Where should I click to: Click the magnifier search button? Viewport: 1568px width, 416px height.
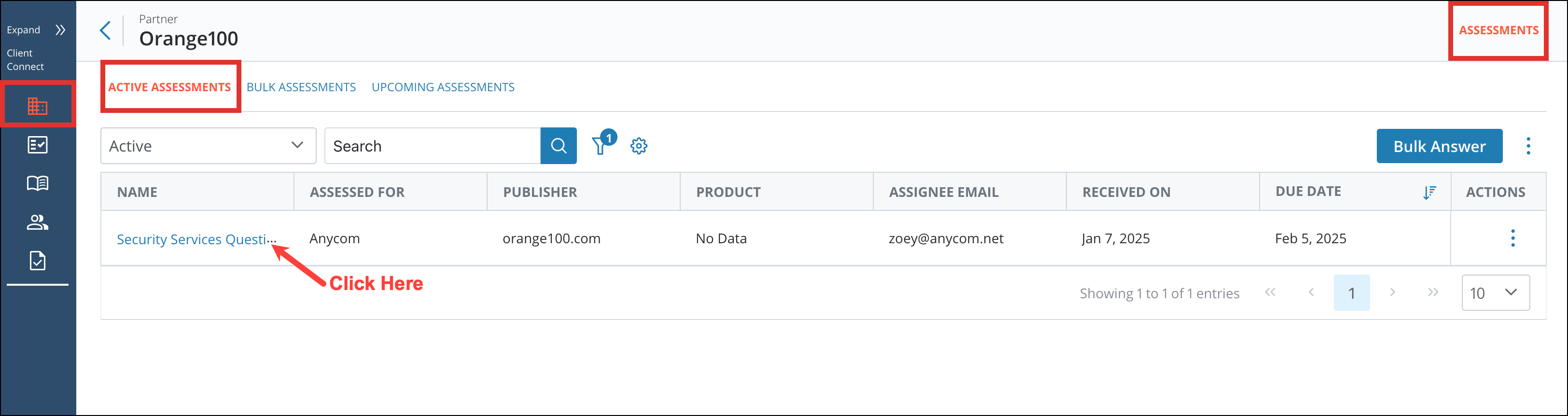[558, 146]
